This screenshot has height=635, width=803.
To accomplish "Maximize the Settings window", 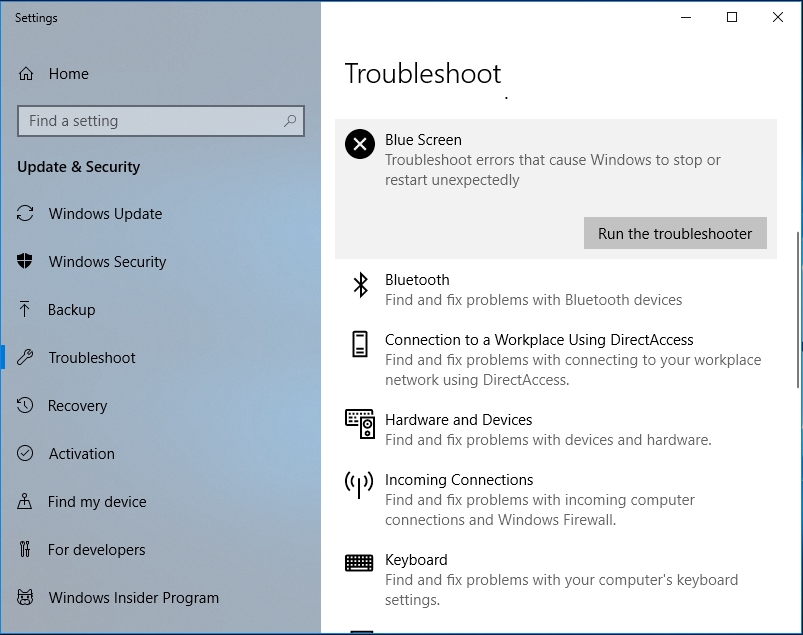I will tap(732, 17).
